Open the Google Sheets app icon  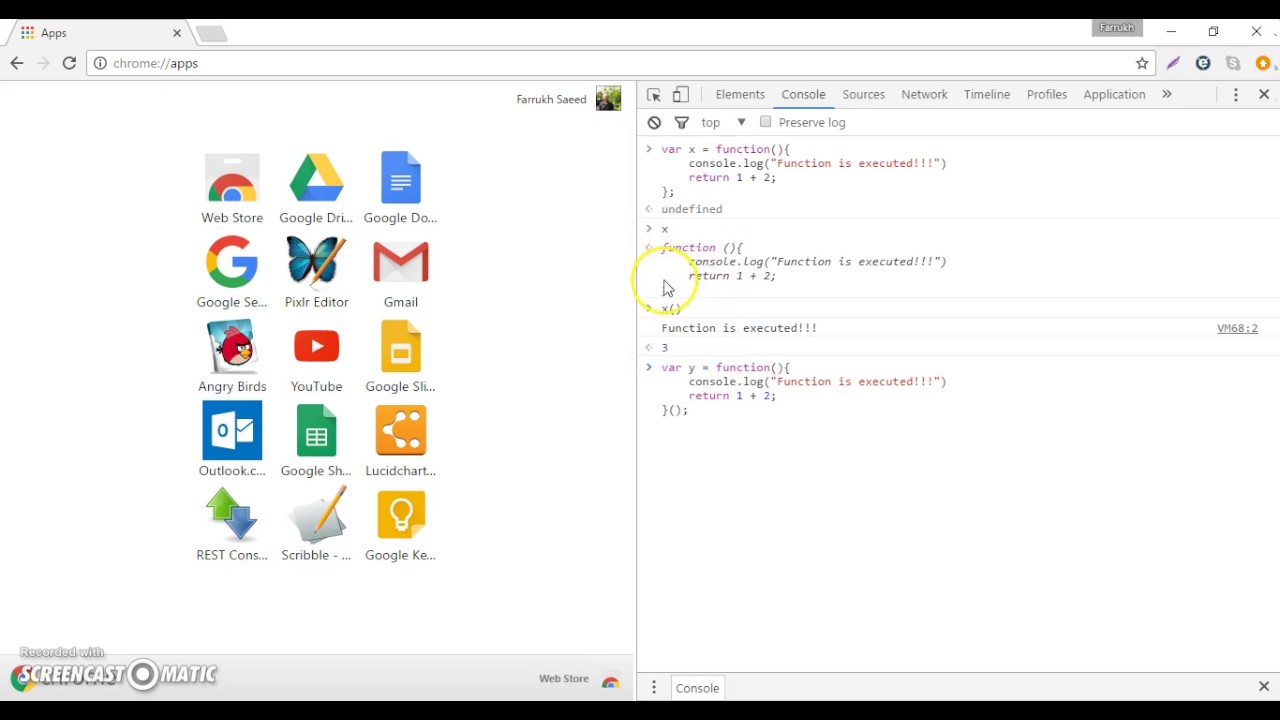(x=316, y=431)
